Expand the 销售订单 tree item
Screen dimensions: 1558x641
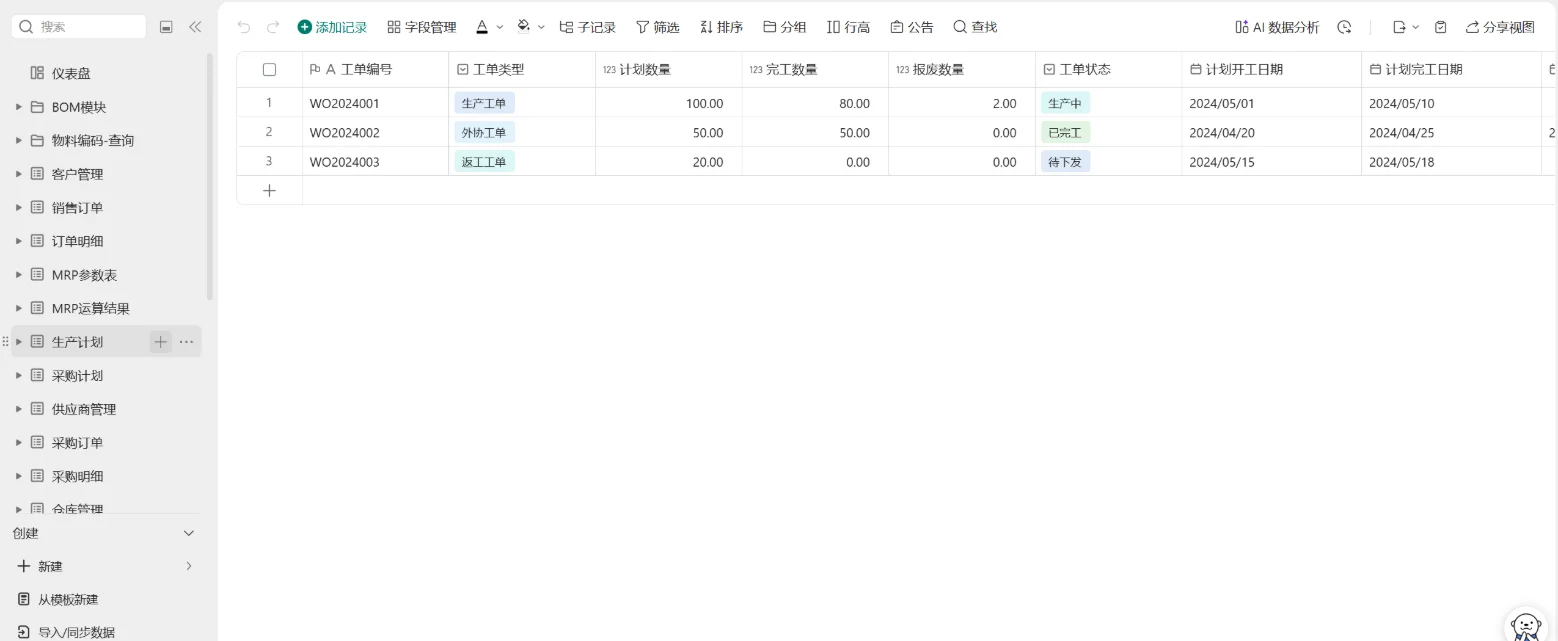click(x=18, y=207)
